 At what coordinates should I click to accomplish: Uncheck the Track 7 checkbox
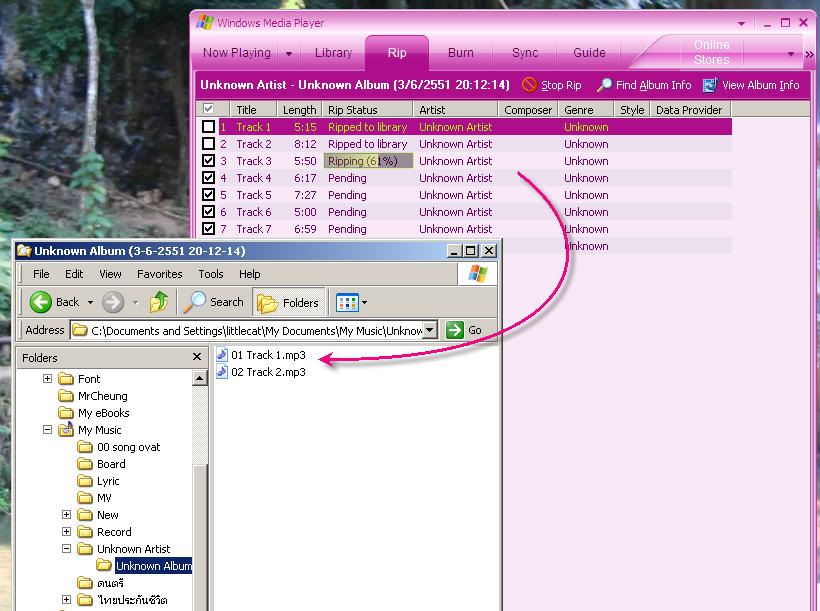pos(208,229)
